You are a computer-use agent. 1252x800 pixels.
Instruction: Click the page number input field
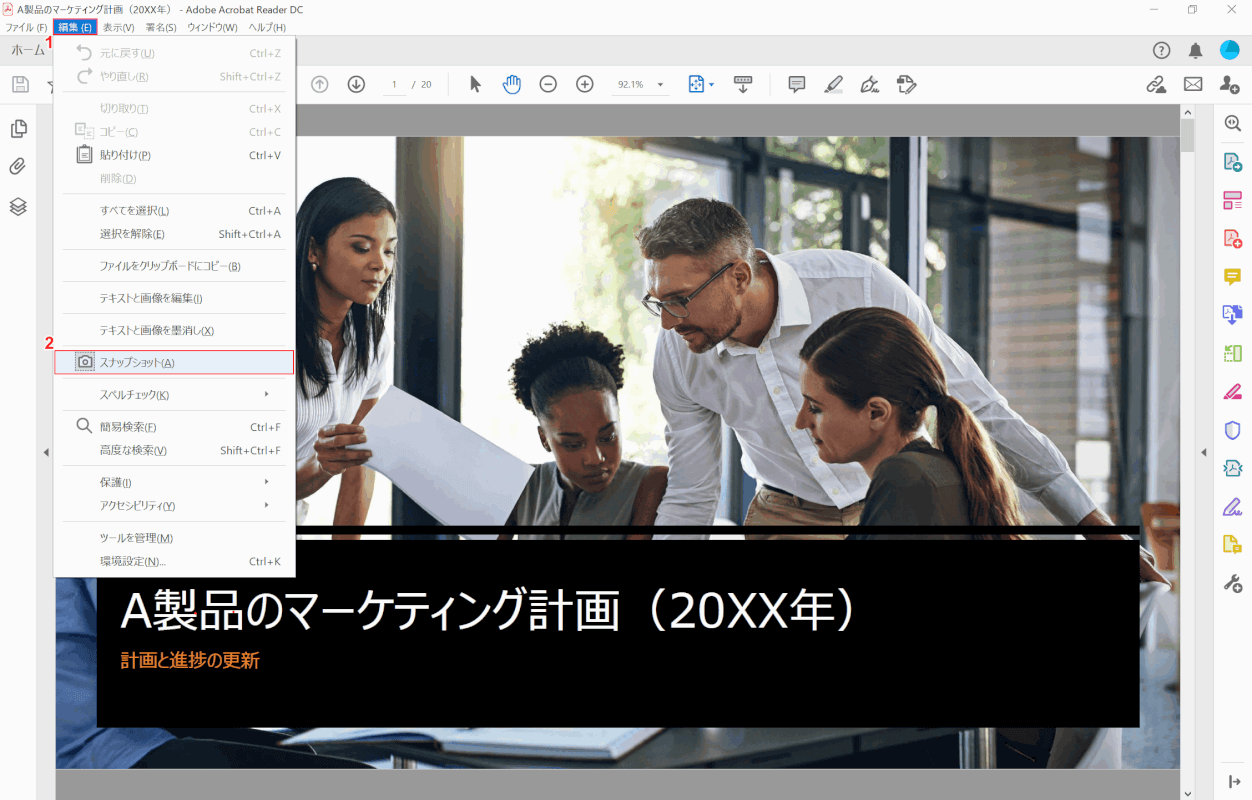[393, 84]
